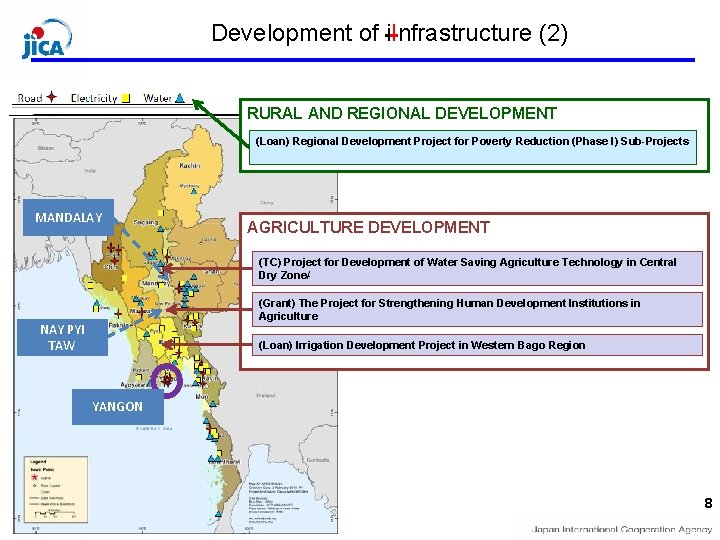Viewport: 720px width, 540px height.
Task: Click the slide title Development of Infrastructure (2)
Action: (x=389, y=33)
